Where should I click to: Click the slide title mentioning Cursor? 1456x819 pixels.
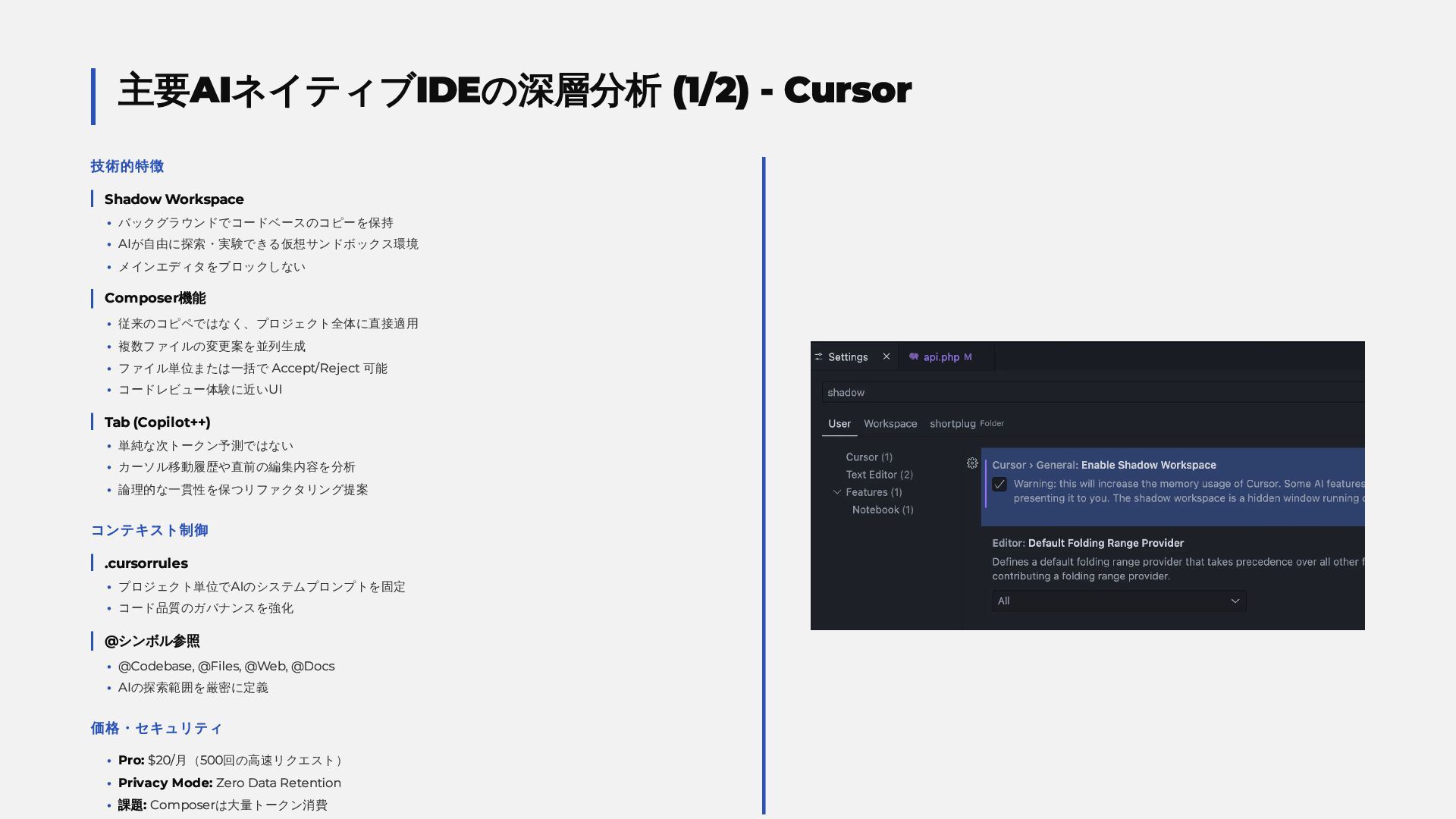point(514,90)
